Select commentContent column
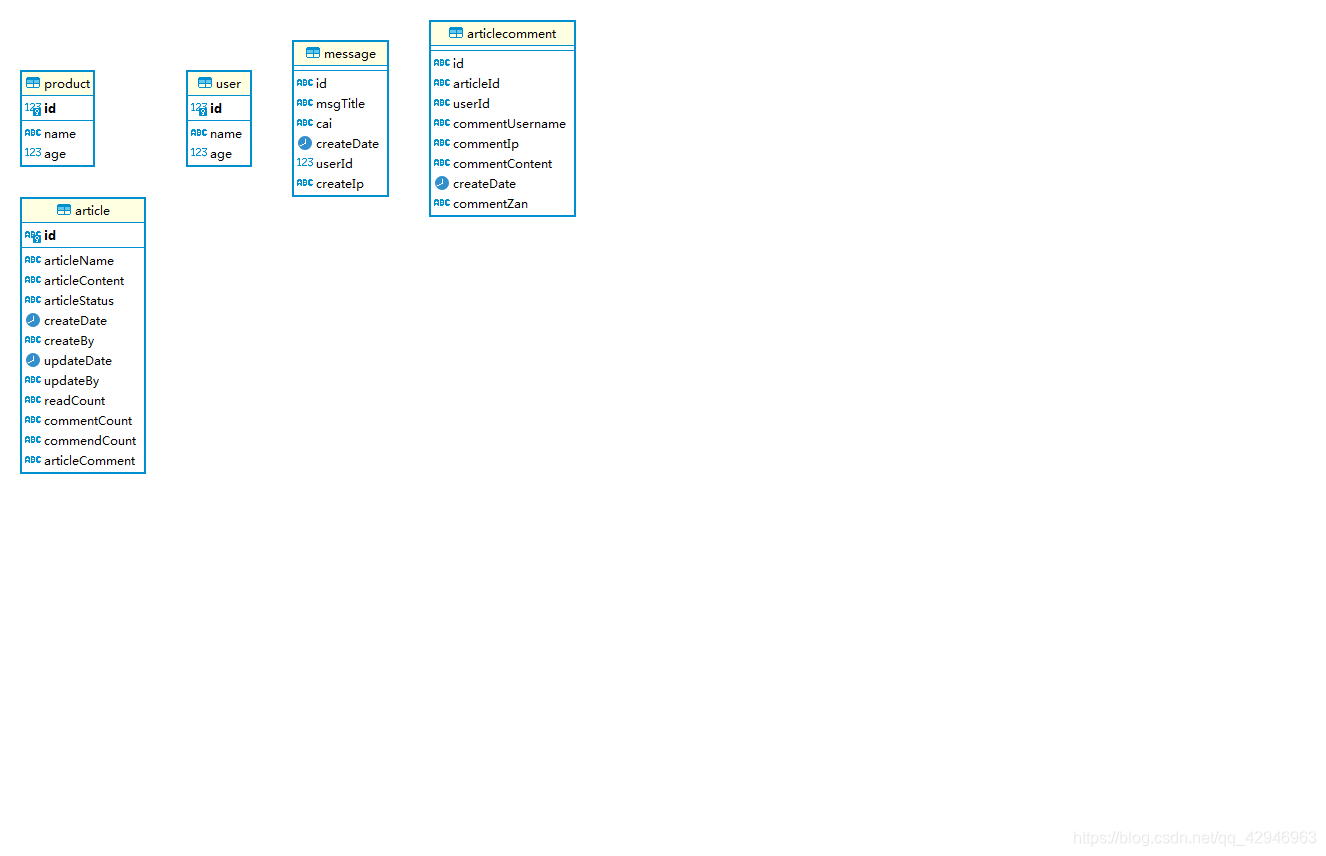Image resolution: width=1326 pixels, height=856 pixels. (x=502, y=163)
